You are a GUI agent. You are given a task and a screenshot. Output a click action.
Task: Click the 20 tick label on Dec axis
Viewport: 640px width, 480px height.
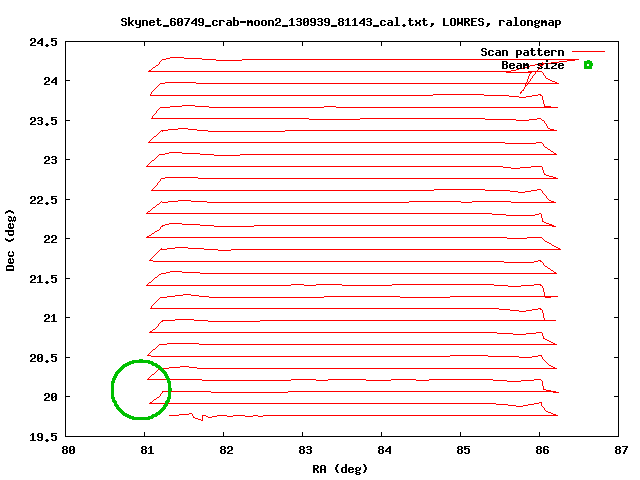point(51,397)
